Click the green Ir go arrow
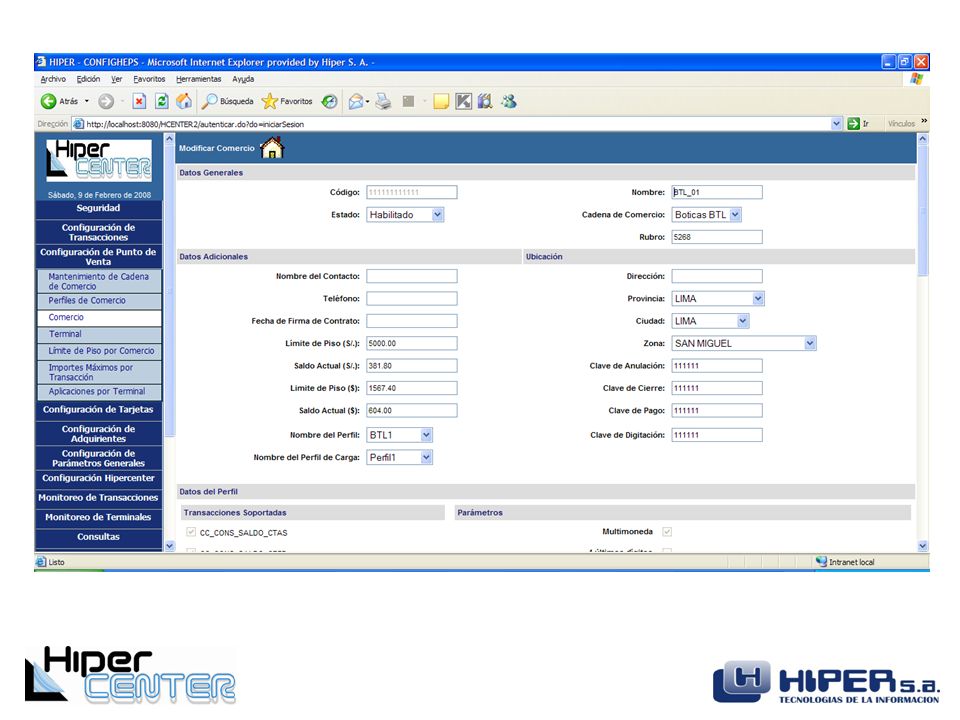 tap(853, 124)
